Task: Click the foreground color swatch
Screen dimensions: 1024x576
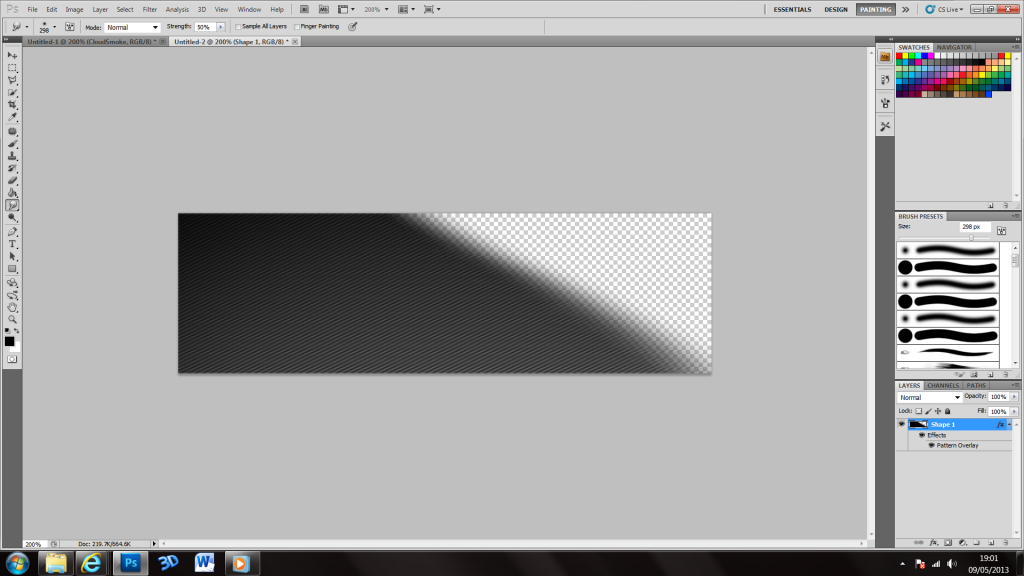Action: coord(10,341)
